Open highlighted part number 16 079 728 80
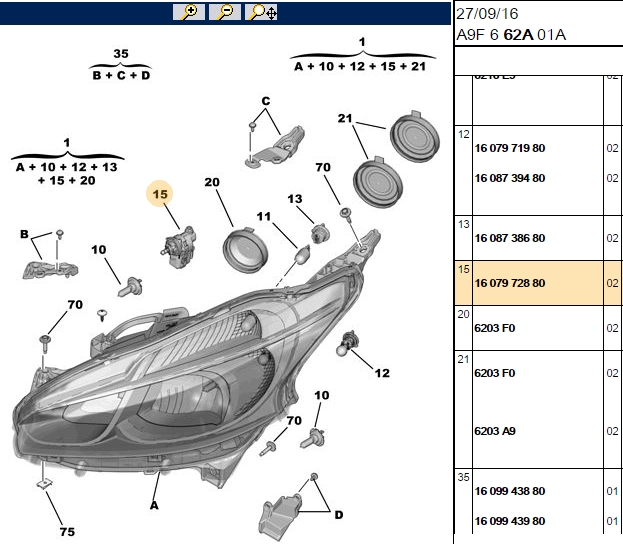Image resolution: width=623 pixels, height=544 pixels. coord(510,283)
